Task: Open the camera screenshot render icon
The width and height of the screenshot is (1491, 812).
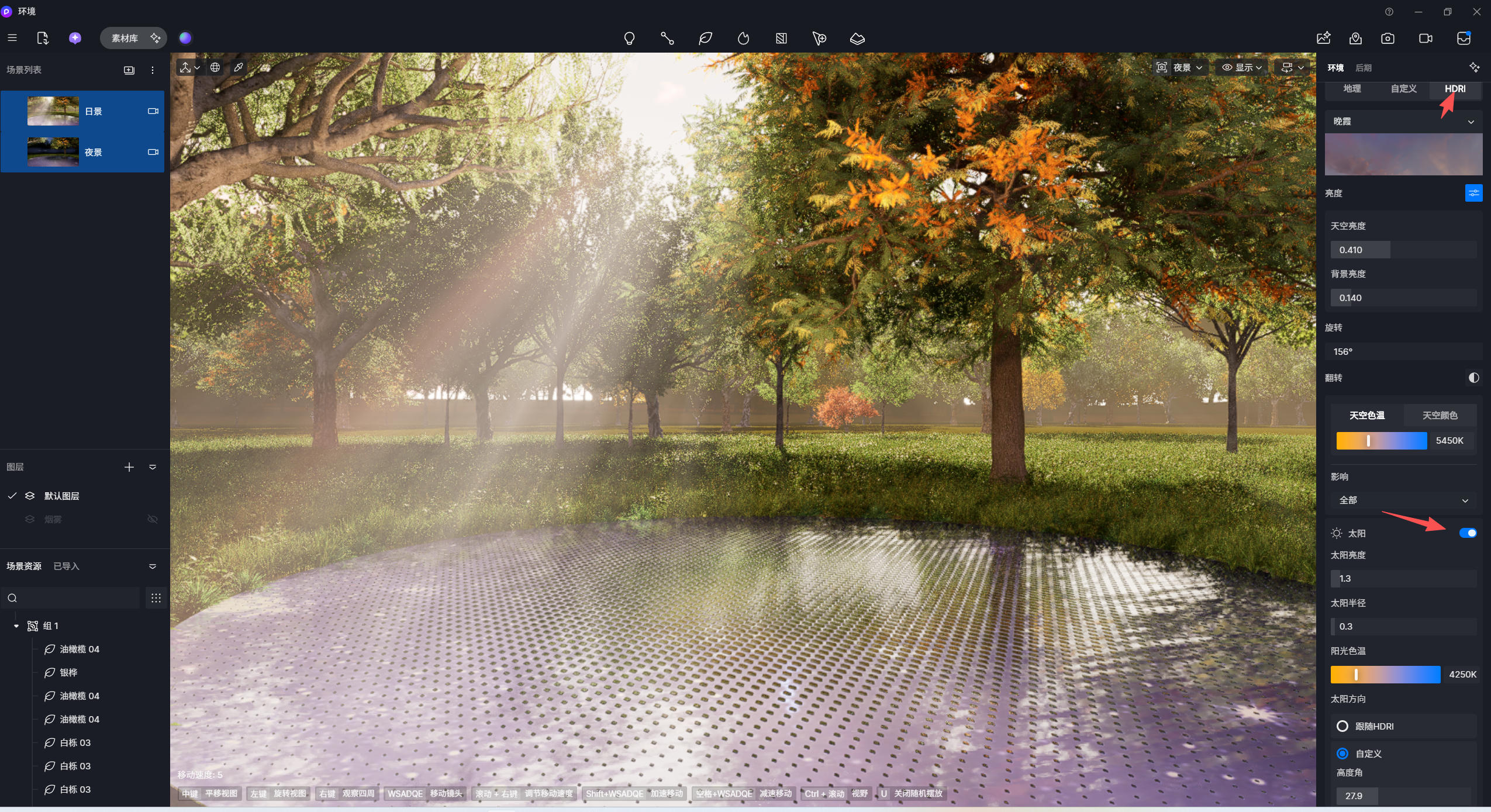Action: coord(1388,39)
